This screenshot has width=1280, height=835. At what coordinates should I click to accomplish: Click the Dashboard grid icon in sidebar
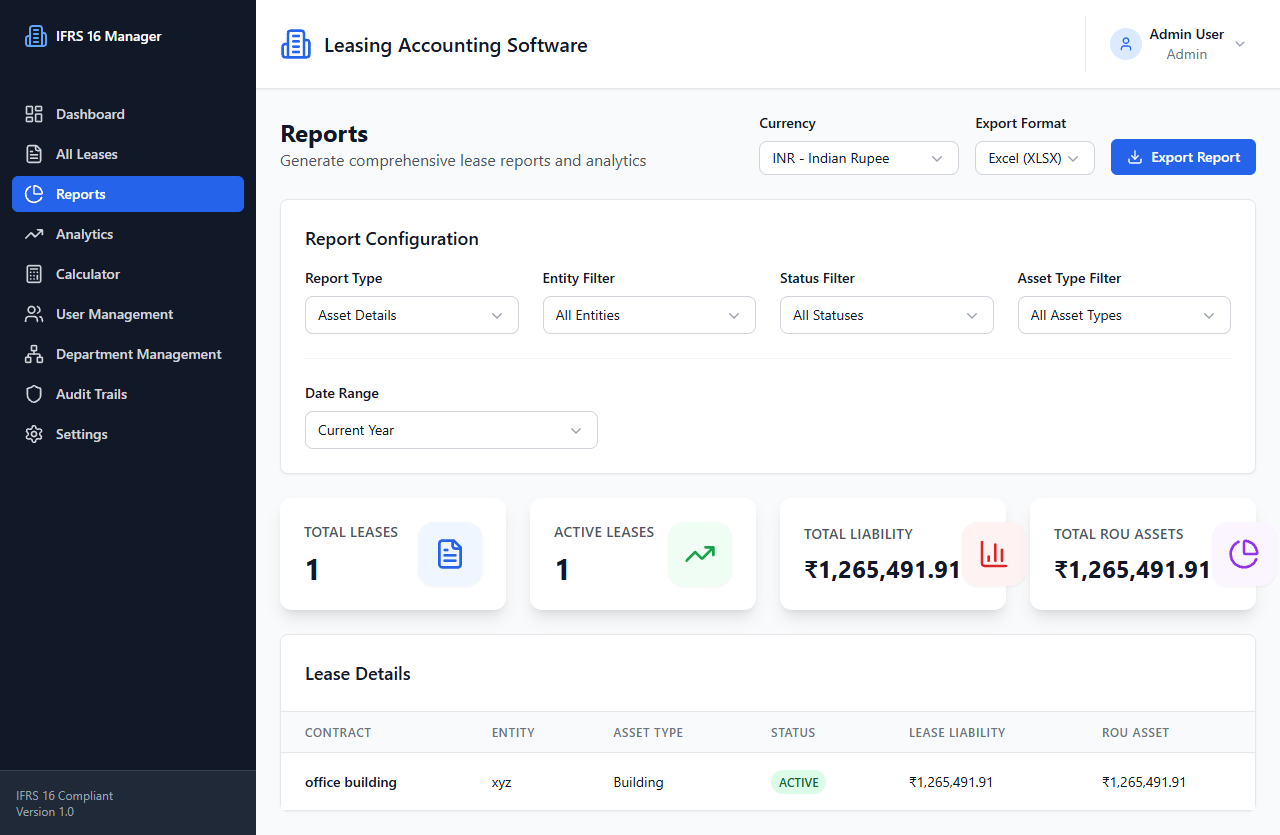(34, 114)
